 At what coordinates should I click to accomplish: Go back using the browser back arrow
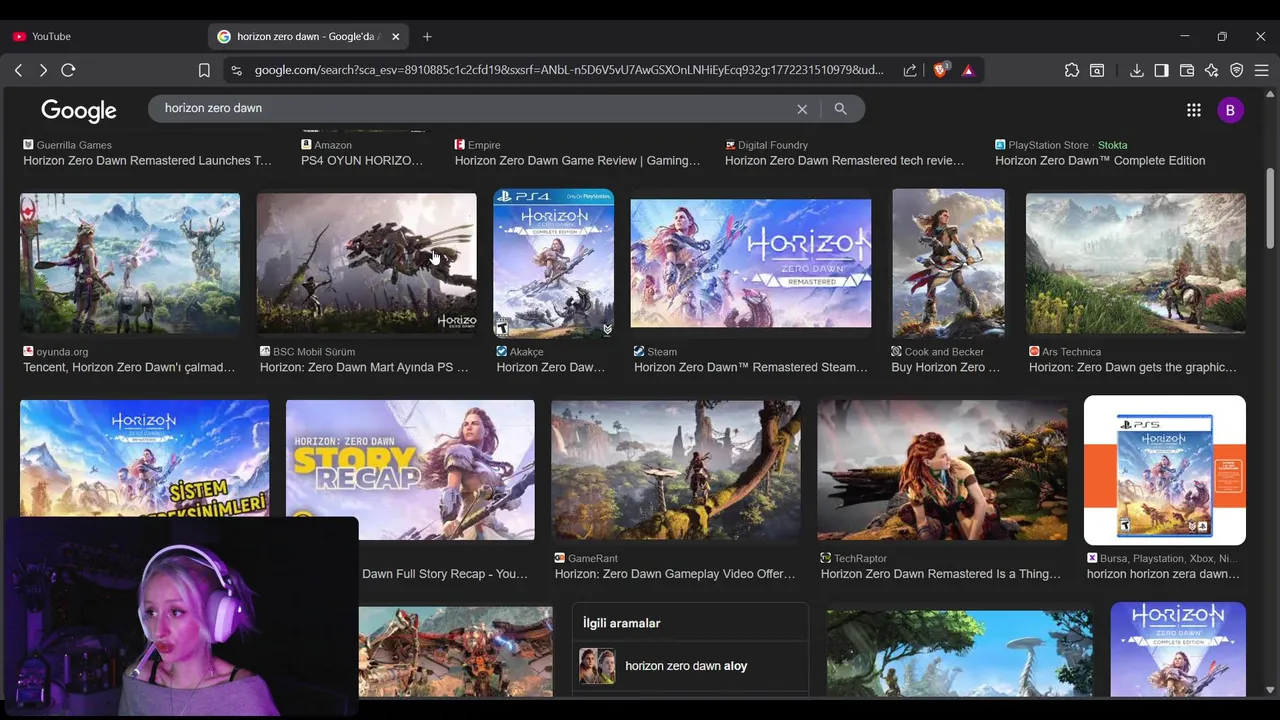point(18,70)
